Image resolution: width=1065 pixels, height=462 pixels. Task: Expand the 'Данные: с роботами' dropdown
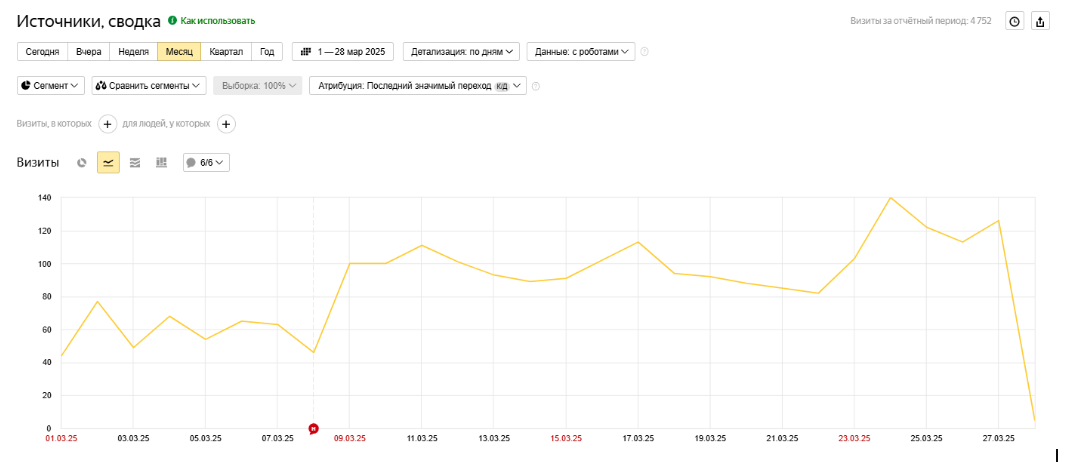(x=581, y=52)
